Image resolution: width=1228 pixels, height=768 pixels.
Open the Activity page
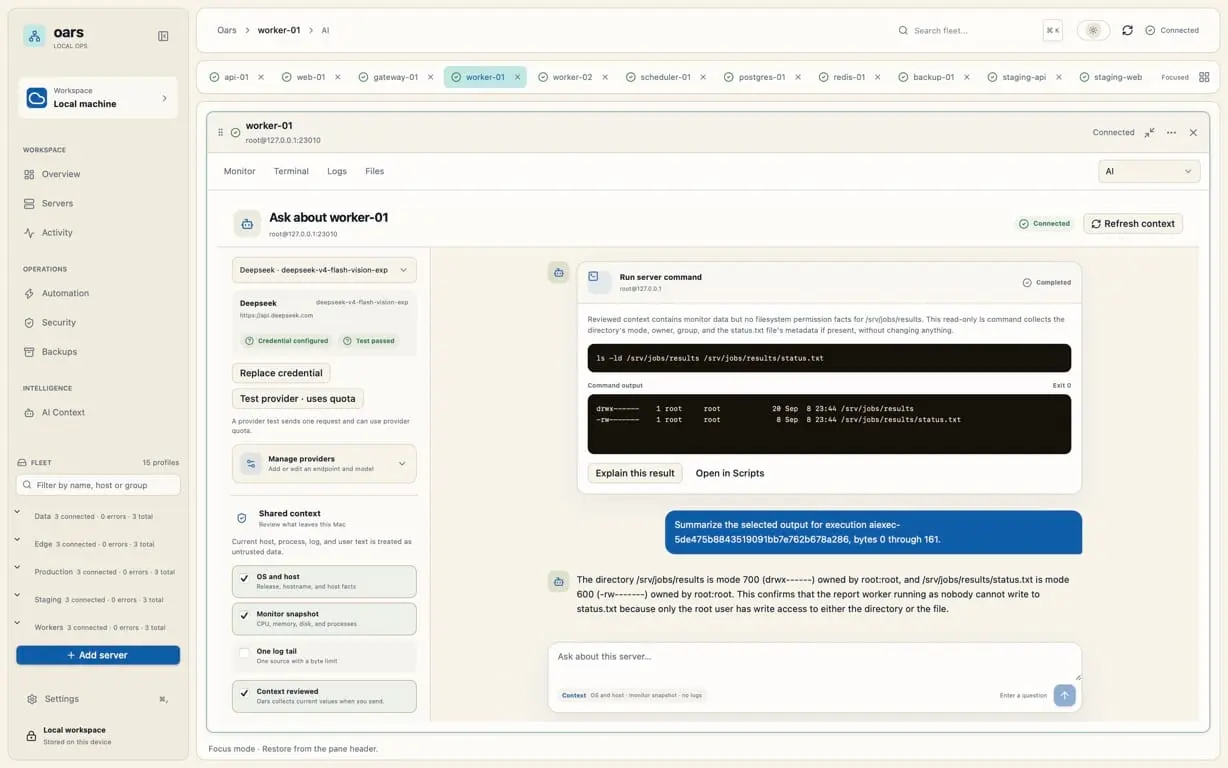(x=57, y=232)
